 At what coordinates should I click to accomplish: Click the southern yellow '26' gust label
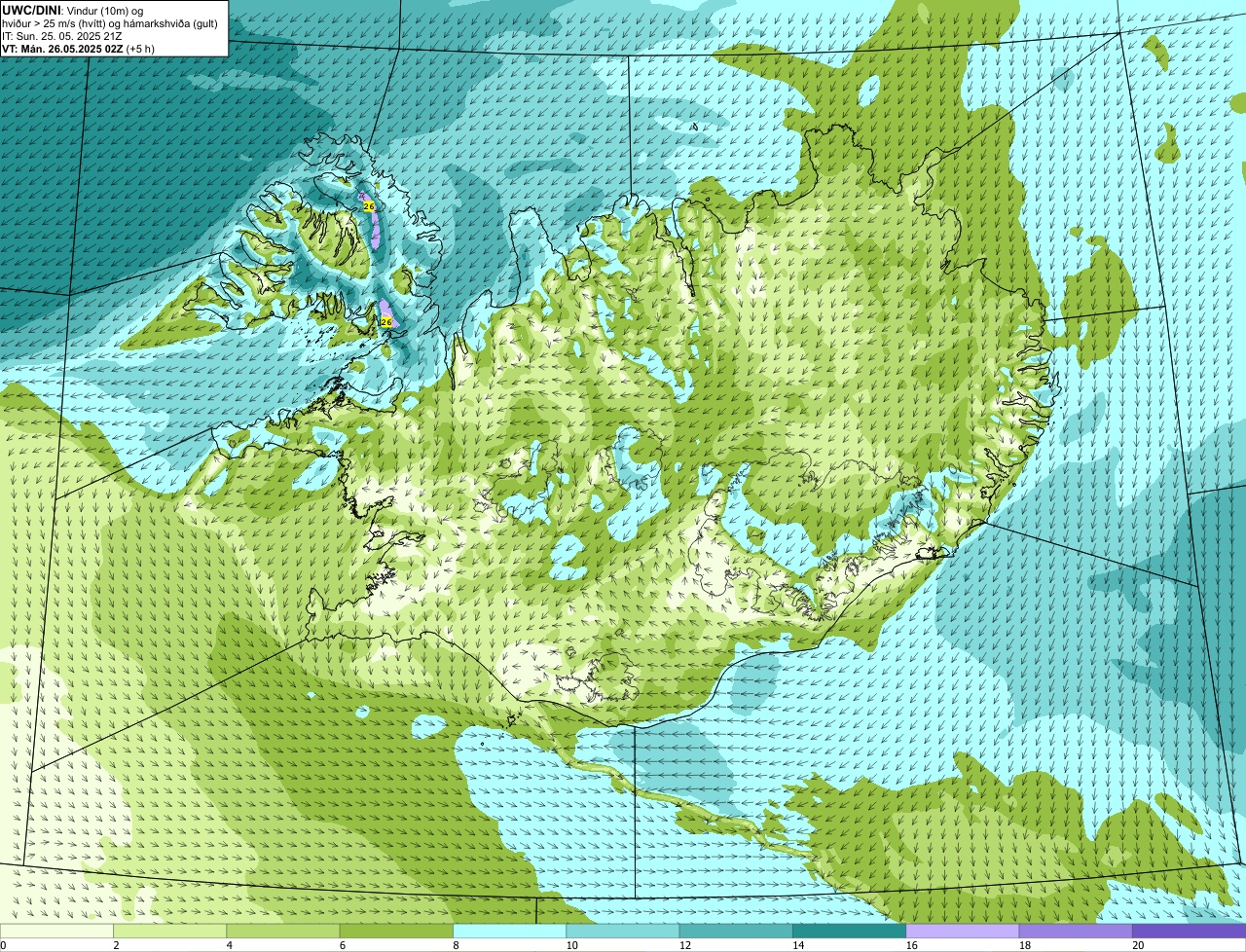point(386,322)
